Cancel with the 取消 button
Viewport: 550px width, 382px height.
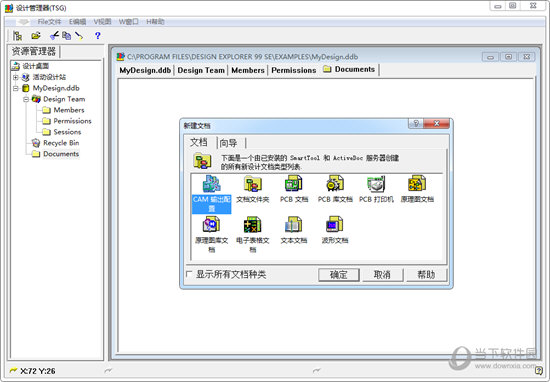382,275
